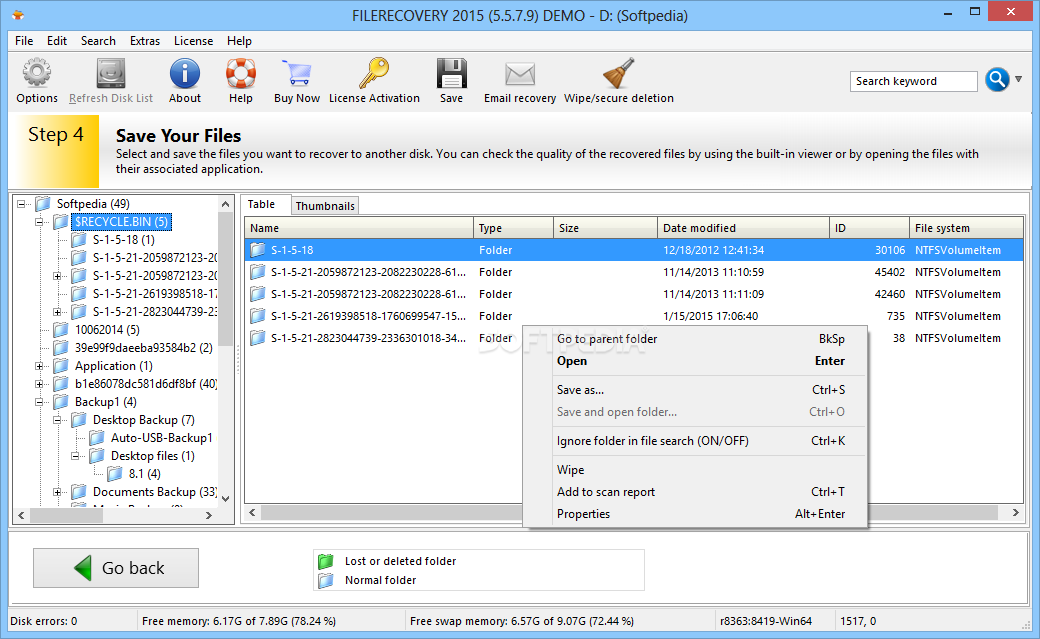Sort table by Type column header
Image resolution: width=1040 pixels, height=639 pixels.
coord(513,228)
